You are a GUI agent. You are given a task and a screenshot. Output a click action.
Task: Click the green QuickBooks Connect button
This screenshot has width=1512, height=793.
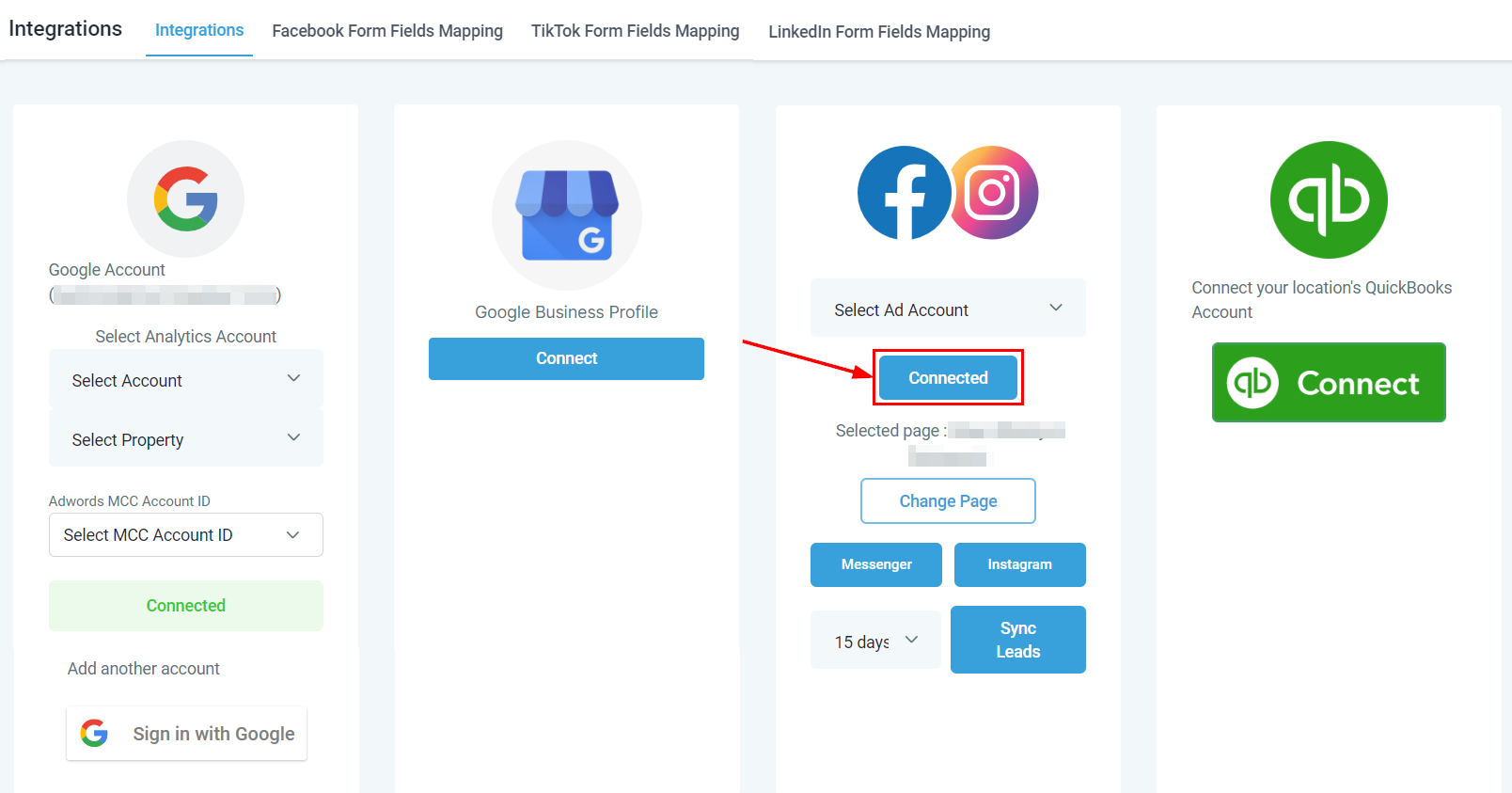1328,383
